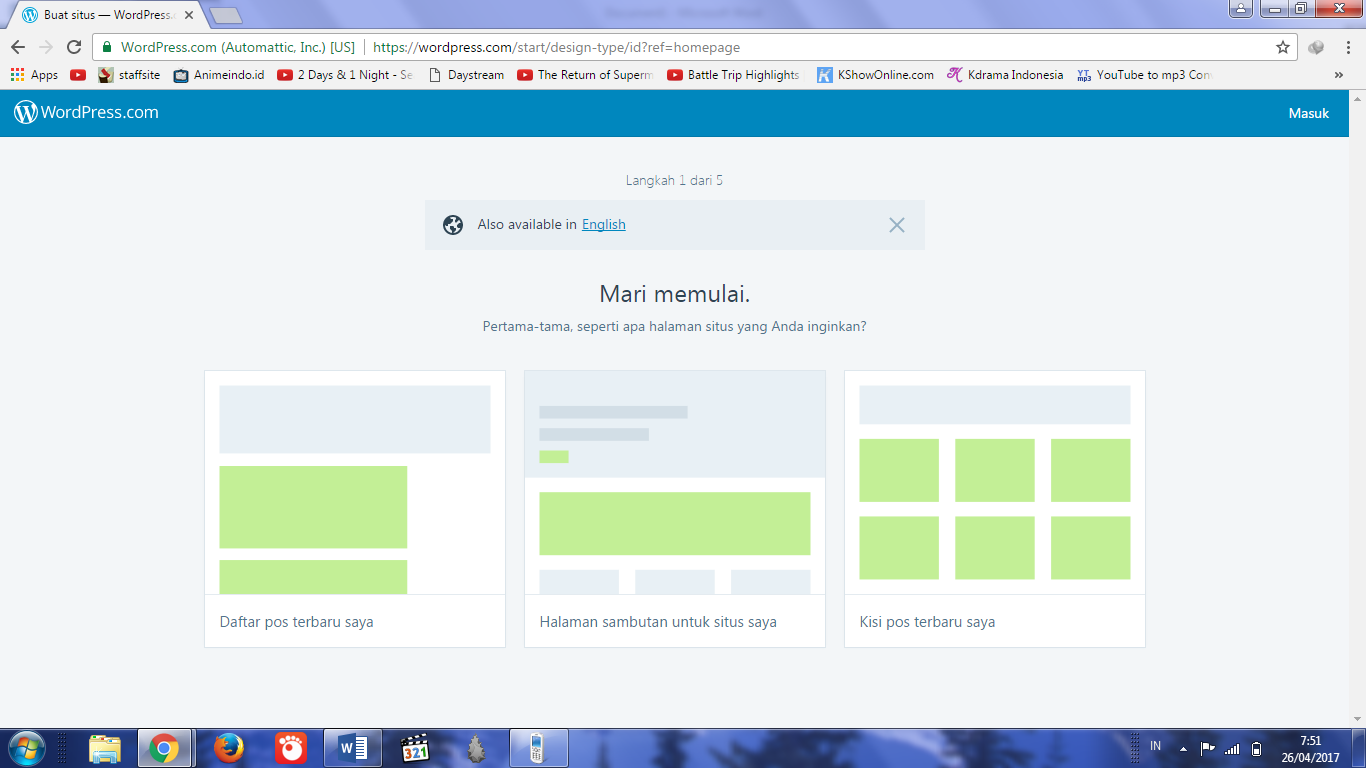Choose Kisi pos terbaru saya layout
The height and width of the screenshot is (768, 1366).
point(995,509)
